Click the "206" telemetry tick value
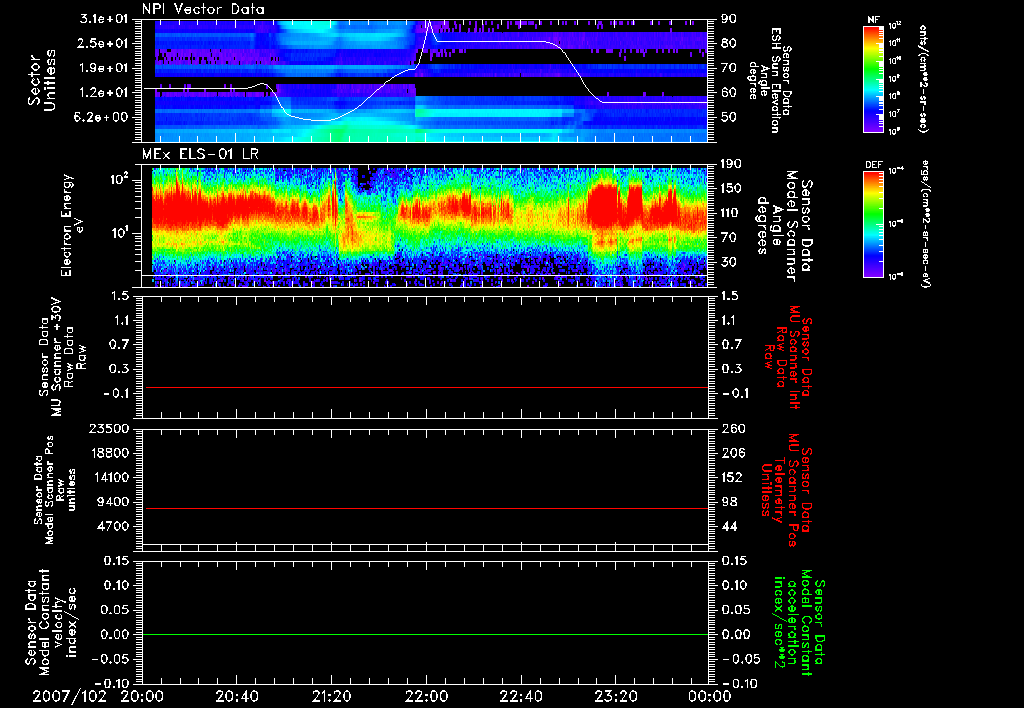Viewport: 1024px width, 708px height. [x=731, y=453]
